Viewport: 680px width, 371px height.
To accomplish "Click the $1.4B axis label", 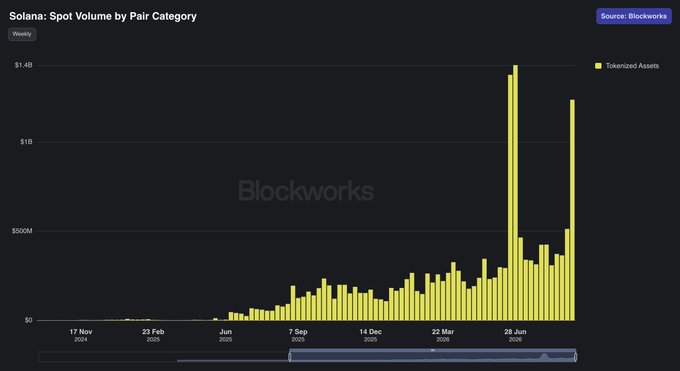I will coord(23,65).
